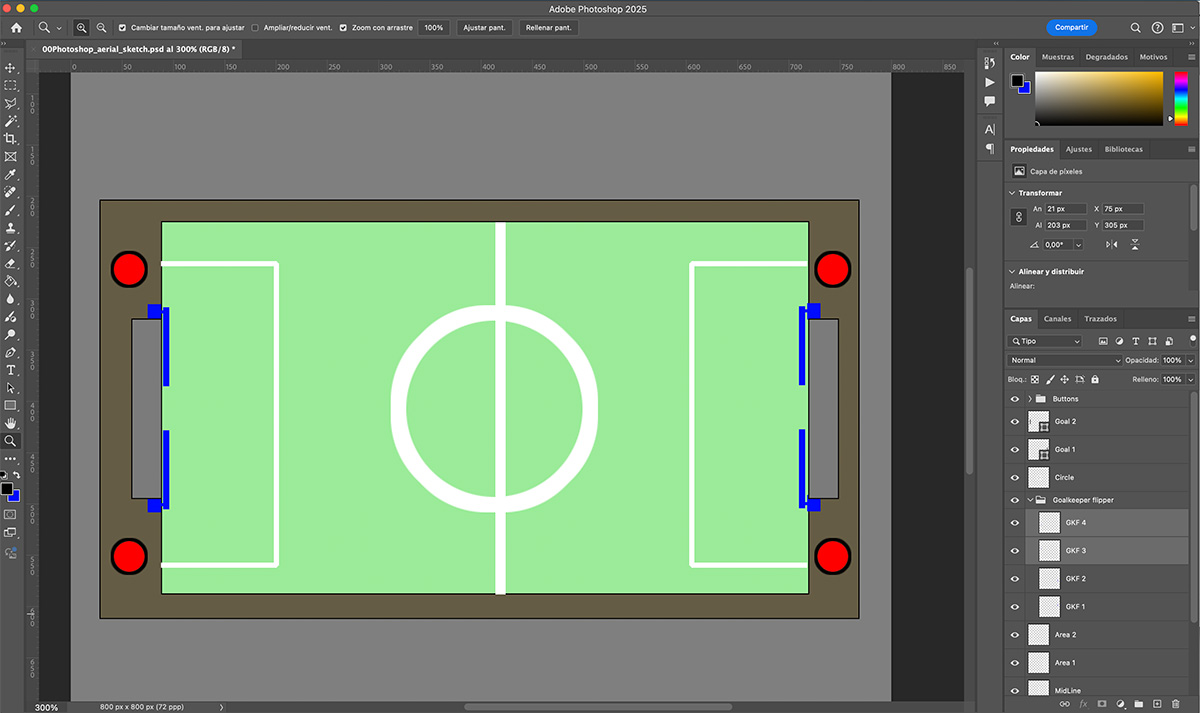The width and height of the screenshot is (1200, 713).
Task: Choose the Zoom In mode icon
Action: tap(82, 28)
